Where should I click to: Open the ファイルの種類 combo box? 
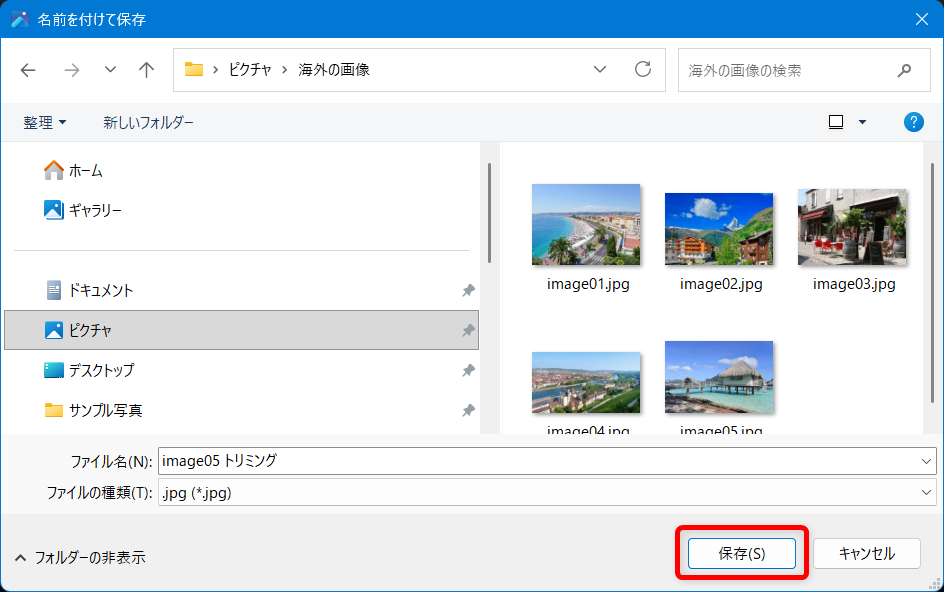pyautogui.click(x=547, y=493)
